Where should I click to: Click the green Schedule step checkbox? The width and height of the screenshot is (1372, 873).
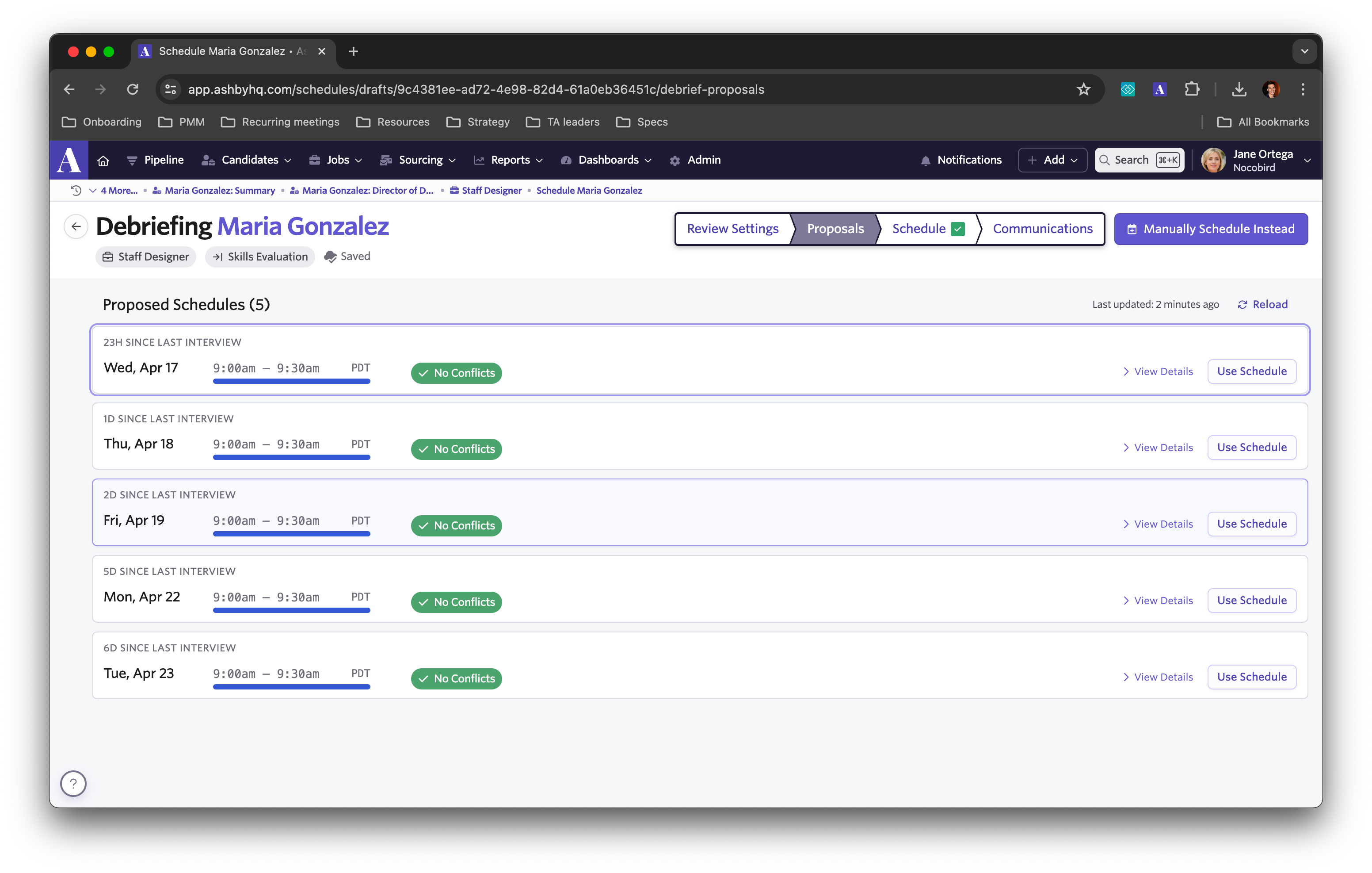pyautogui.click(x=958, y=229)
